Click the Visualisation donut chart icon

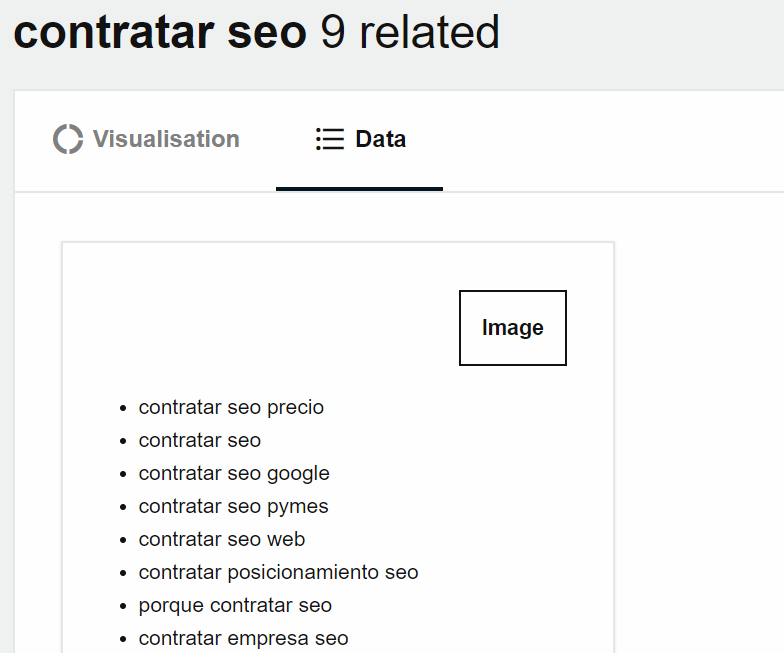click(x=68, y=139)
